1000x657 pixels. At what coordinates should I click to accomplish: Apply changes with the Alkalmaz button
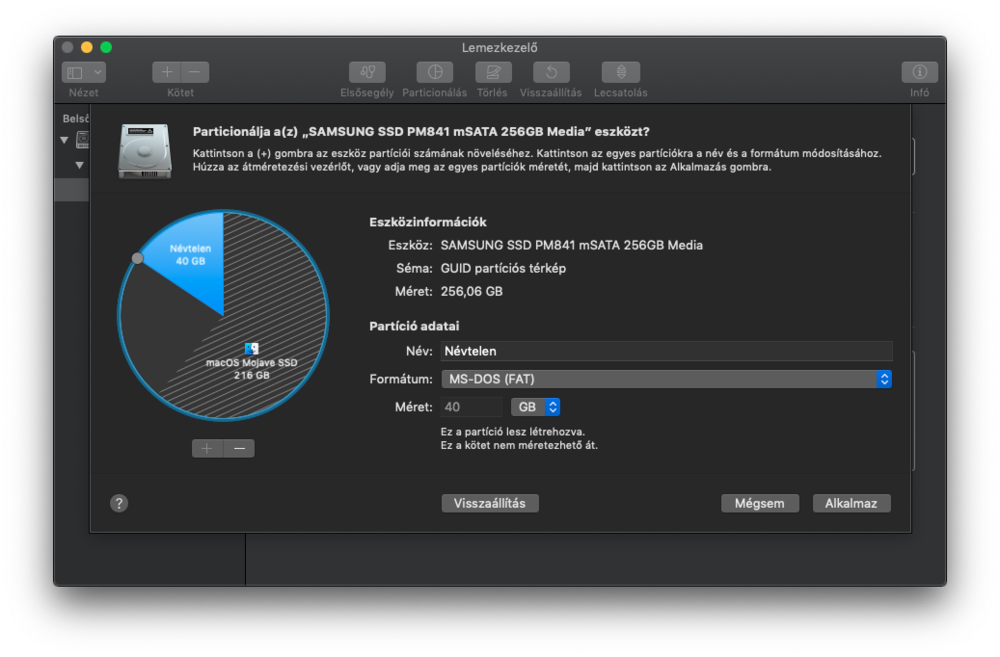click(851, 503)
